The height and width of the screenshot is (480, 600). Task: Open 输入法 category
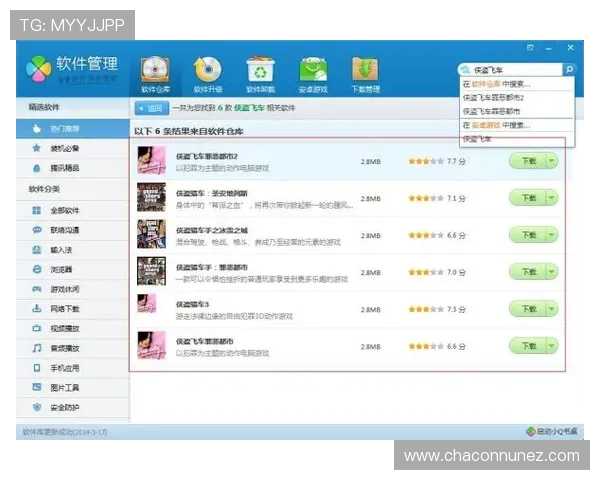coord(73,250)
